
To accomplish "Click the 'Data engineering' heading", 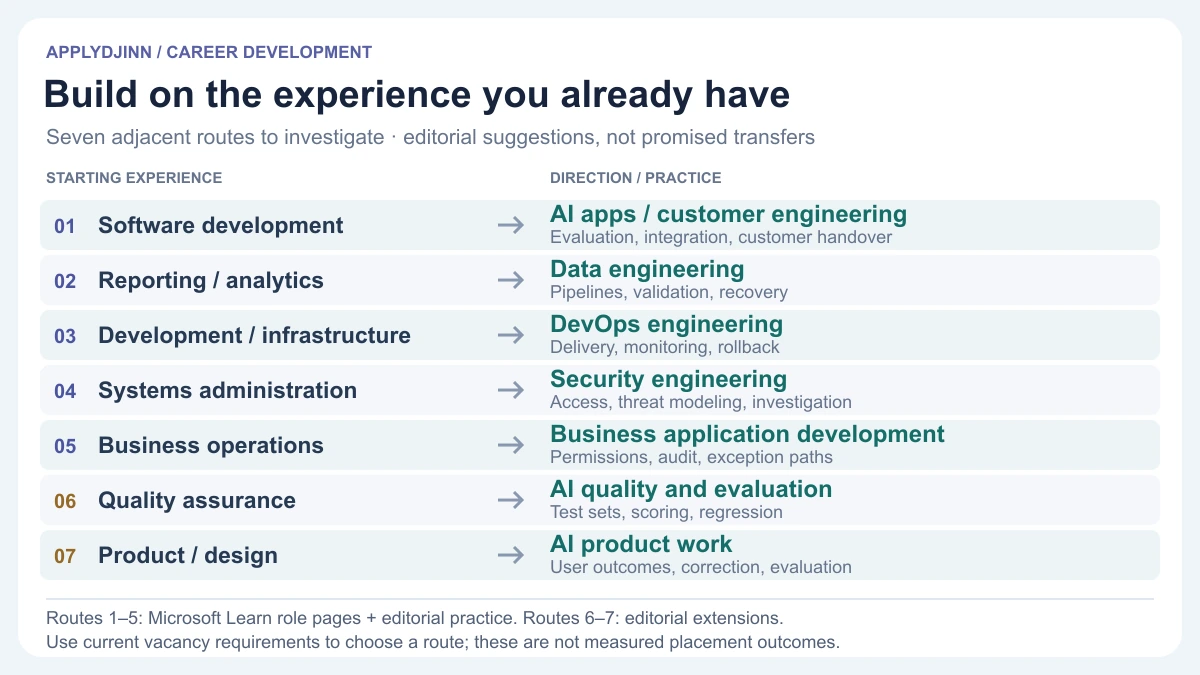I will pyautogui.click(x=647, y=269).
